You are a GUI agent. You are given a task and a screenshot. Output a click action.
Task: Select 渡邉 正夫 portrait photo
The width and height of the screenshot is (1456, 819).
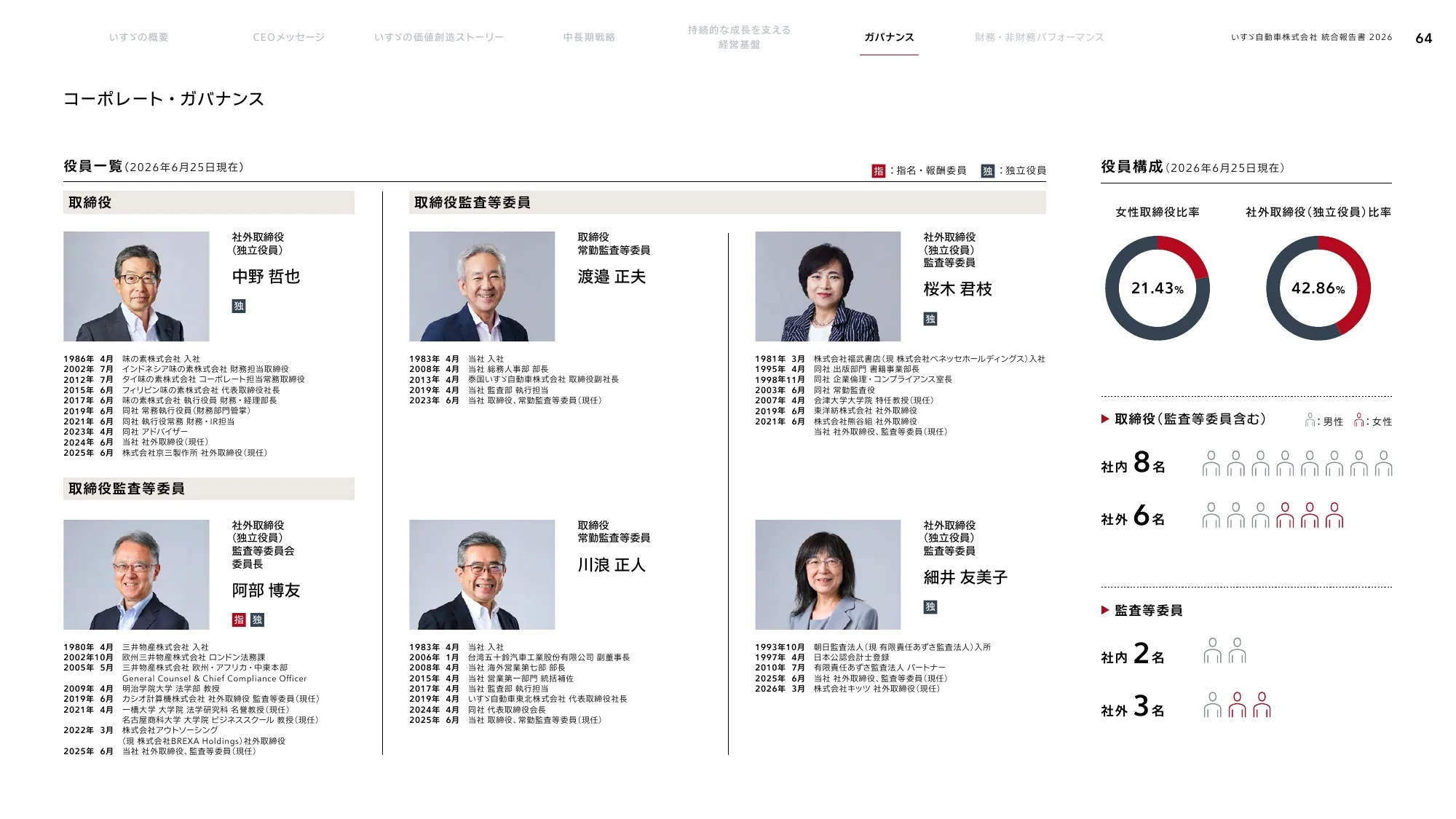pyautogui.click(x=482, y=286)
